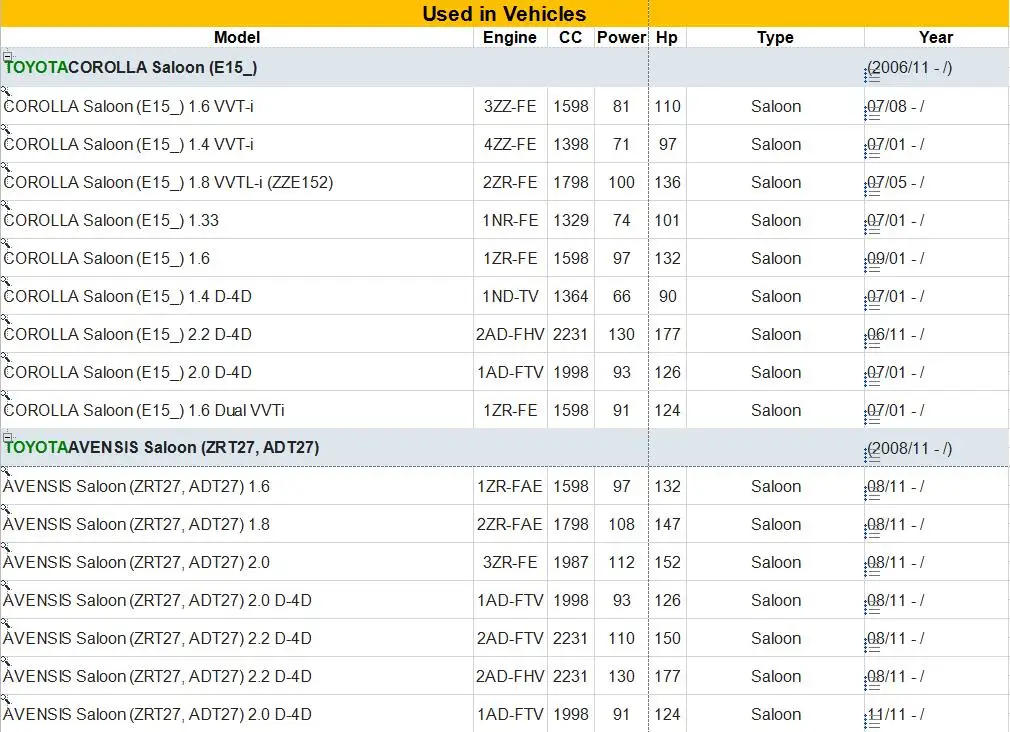
Task: Click engine cell '1ND-TV'
Action: pos(510,296)
